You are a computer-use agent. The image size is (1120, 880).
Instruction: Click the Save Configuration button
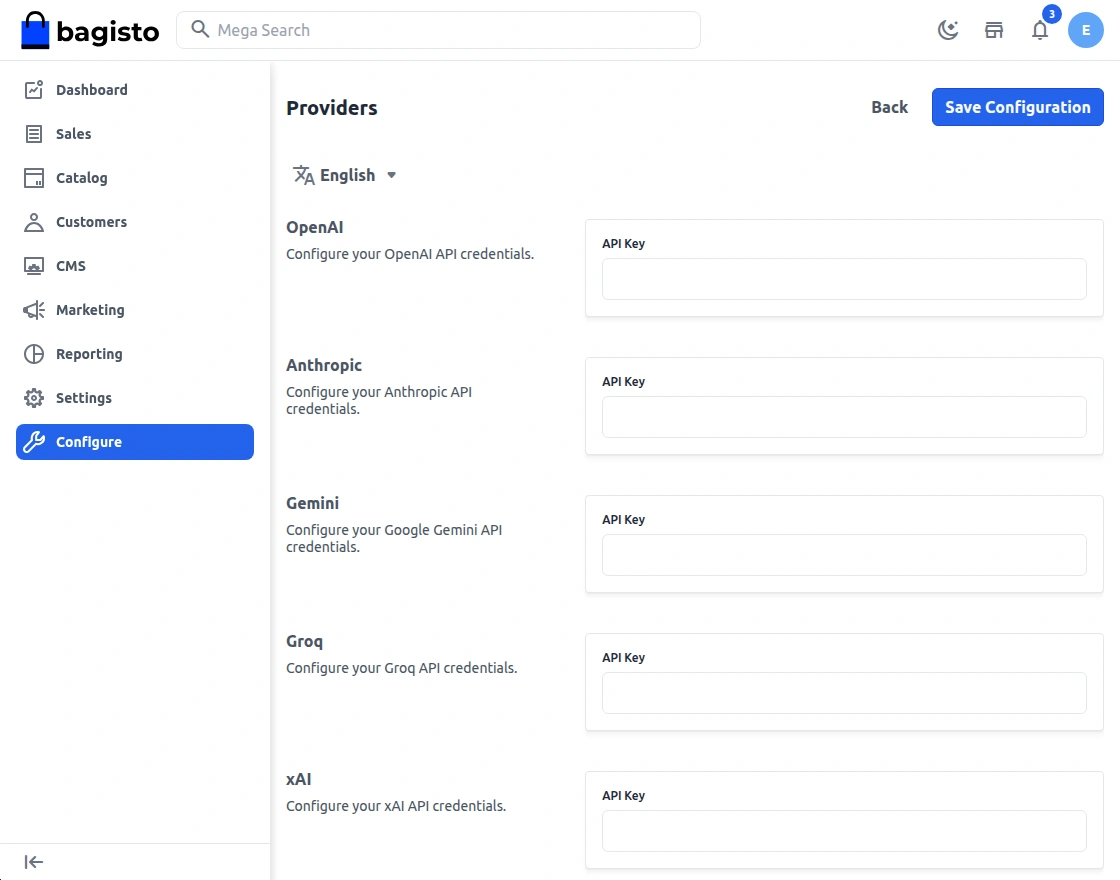point(1017,107)
